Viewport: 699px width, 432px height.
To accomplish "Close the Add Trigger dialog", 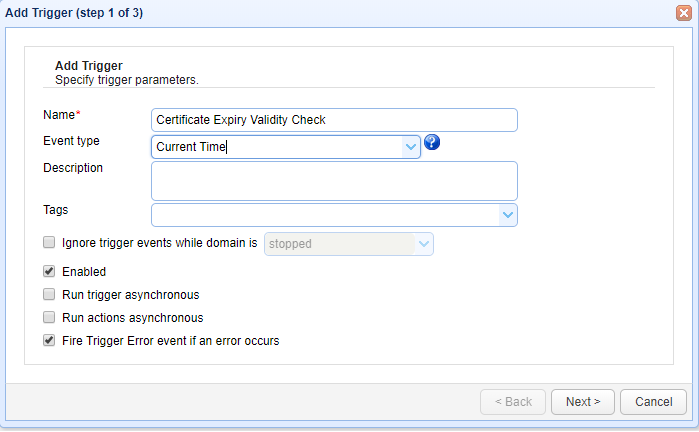I will point(684,12).
